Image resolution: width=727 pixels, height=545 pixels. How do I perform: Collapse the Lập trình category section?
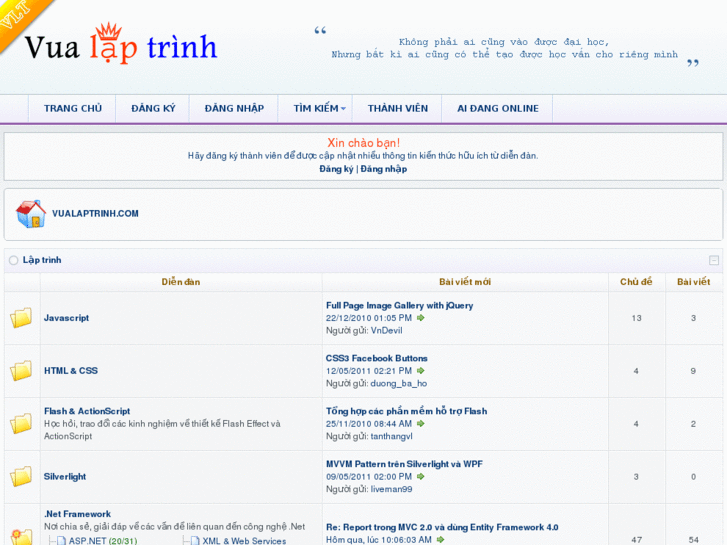714,260
